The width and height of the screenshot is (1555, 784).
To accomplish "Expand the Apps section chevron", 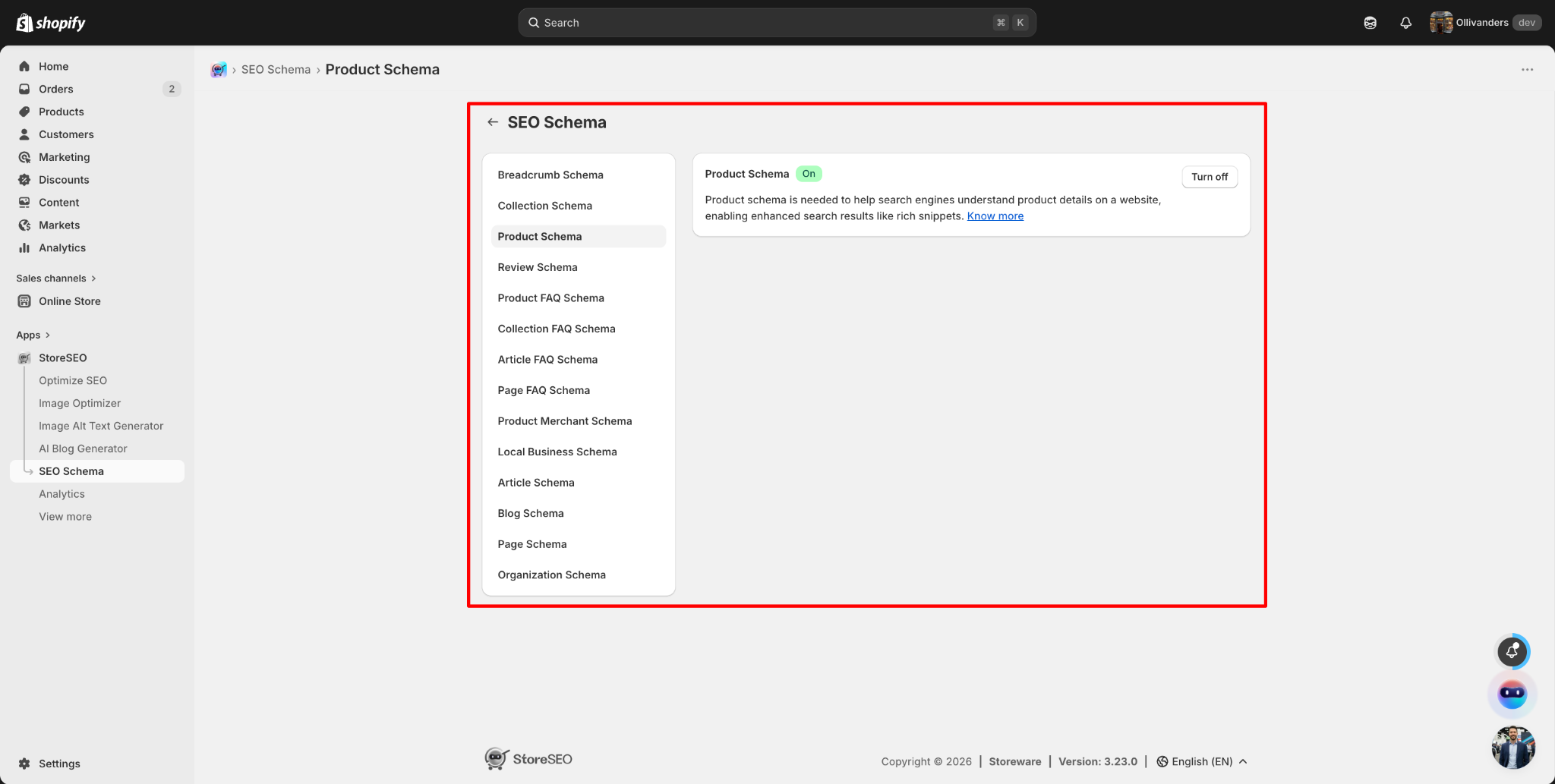I will click(47, 335).
